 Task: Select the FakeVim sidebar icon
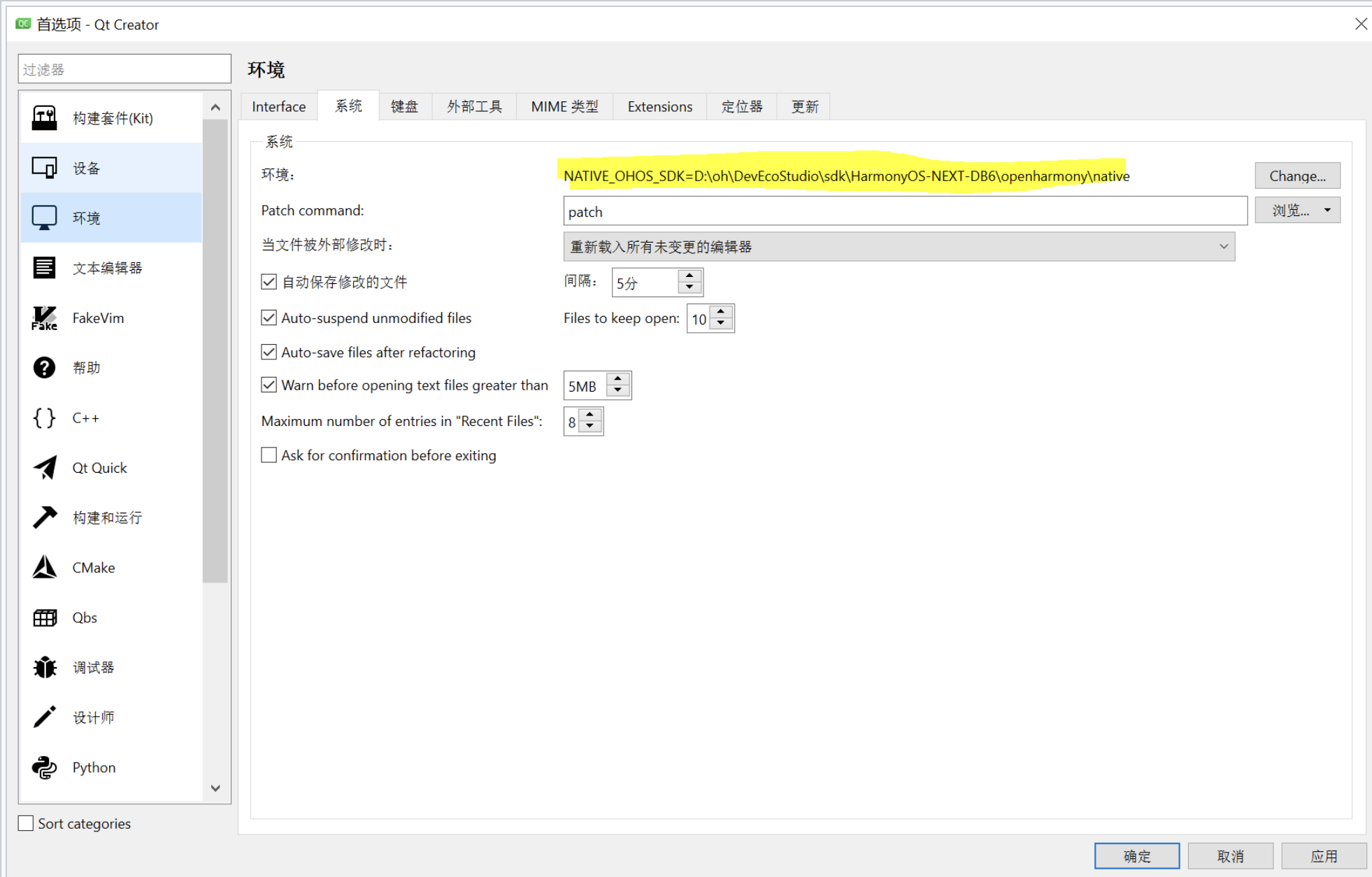(45, 318)
